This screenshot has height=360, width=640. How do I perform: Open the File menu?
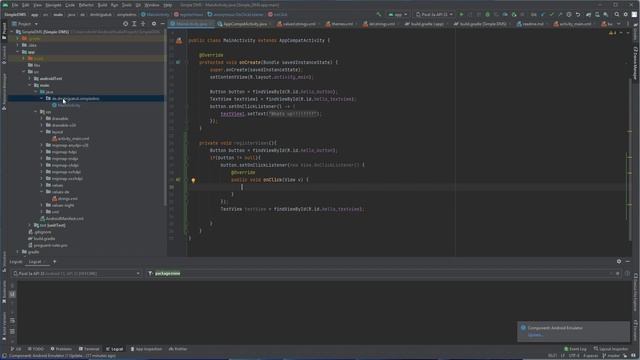pos(15,5)
